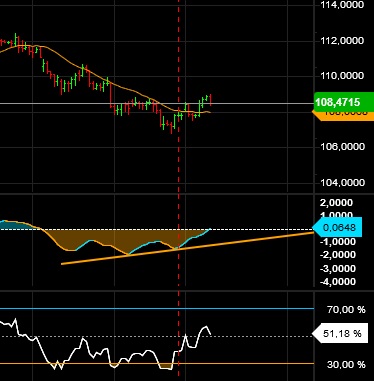Screen dimensions: 374x381
Task: Click the -2,0000 MACD axis label
Action: [x=337, y=255]
